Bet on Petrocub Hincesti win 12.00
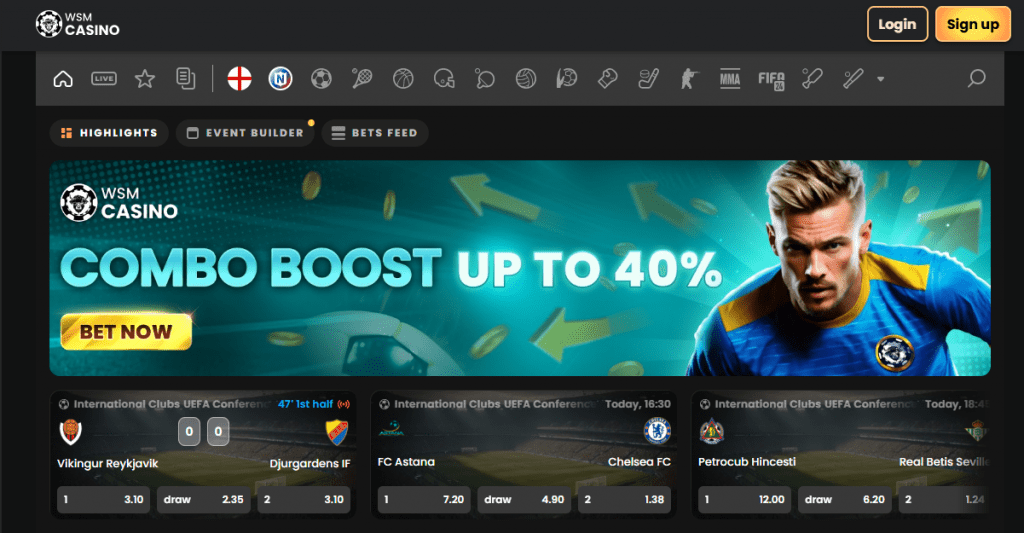This screenshot has width=1024, height=533. tap(744, 500)
